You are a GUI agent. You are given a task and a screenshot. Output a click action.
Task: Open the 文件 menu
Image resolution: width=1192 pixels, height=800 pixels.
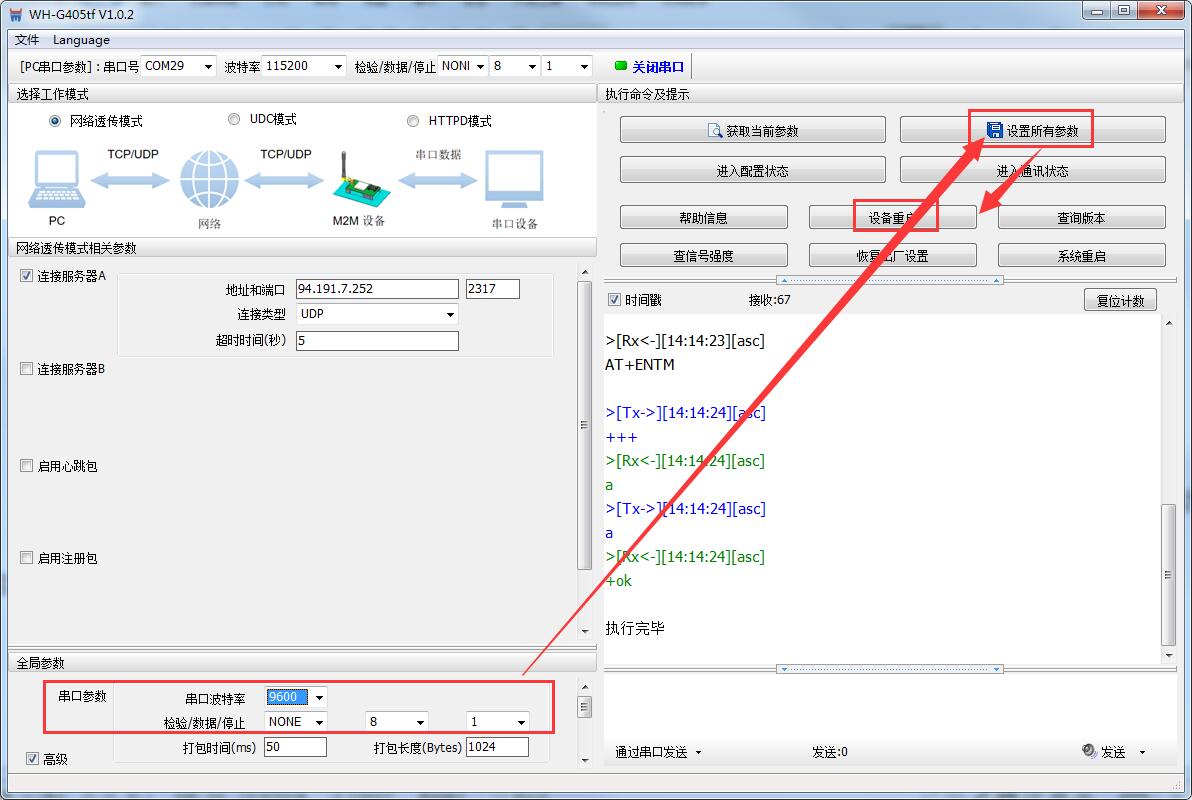[27, 40]
